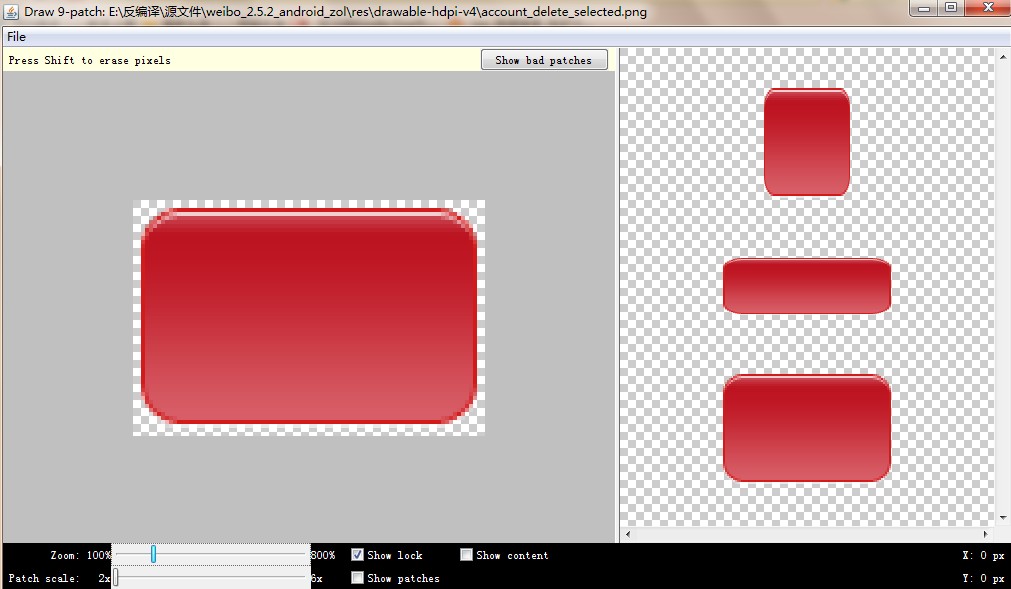Click the '6x' patch scale maximum label
Screen dimensions: 1011x589
tap(316, 578)
